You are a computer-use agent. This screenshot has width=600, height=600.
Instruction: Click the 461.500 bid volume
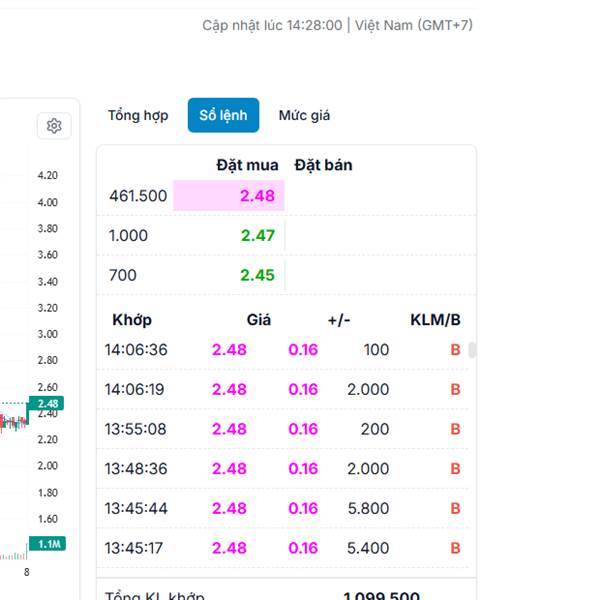138,196
